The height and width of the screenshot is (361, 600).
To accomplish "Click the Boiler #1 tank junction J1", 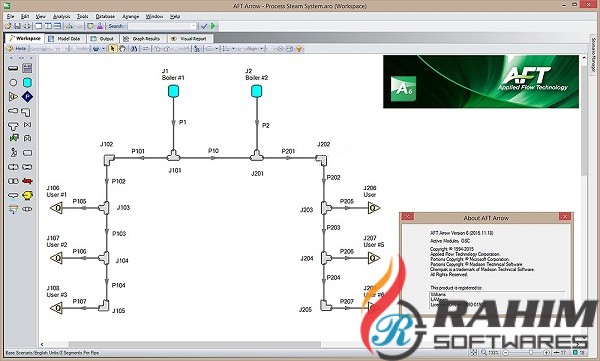I will [x=173, y=91].
